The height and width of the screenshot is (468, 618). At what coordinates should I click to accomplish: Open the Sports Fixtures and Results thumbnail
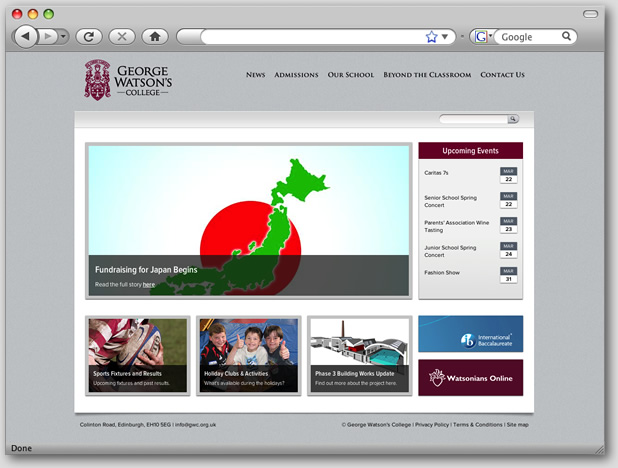click(137, 355)
